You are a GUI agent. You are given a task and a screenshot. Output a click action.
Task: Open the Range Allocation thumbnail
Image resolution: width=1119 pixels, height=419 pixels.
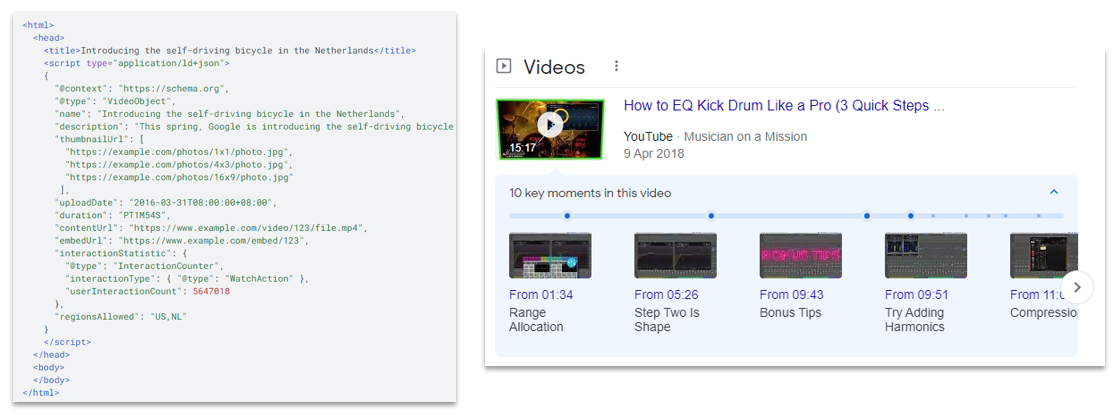(x=550, y=256)
